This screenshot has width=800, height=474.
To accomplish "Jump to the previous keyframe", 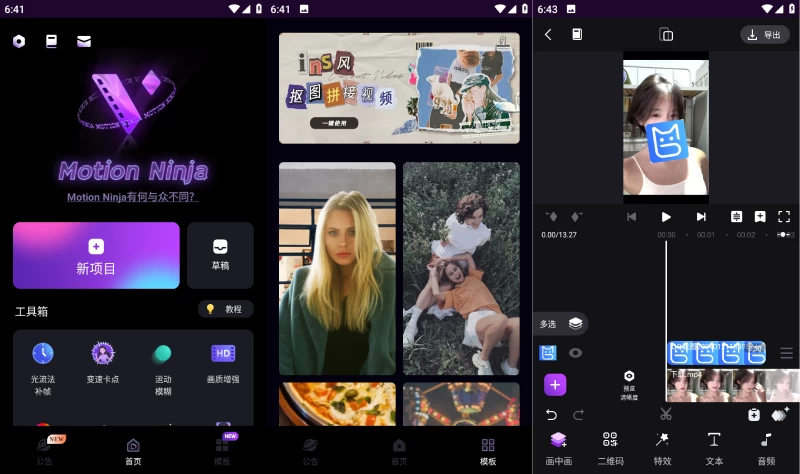I will coord(552,217).
